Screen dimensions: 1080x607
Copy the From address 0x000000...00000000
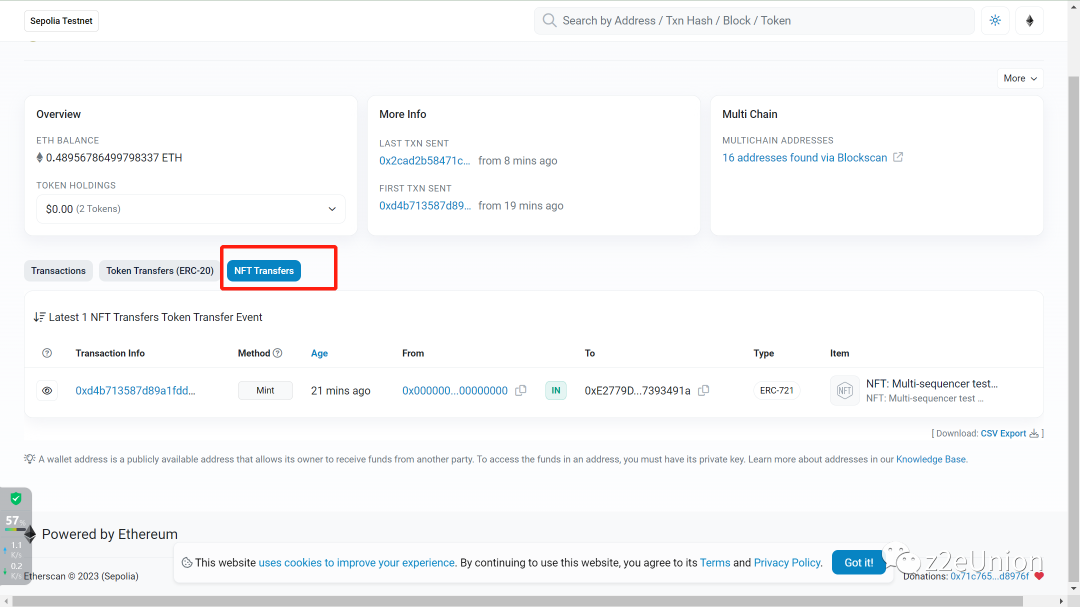click(x=521, y=391)
